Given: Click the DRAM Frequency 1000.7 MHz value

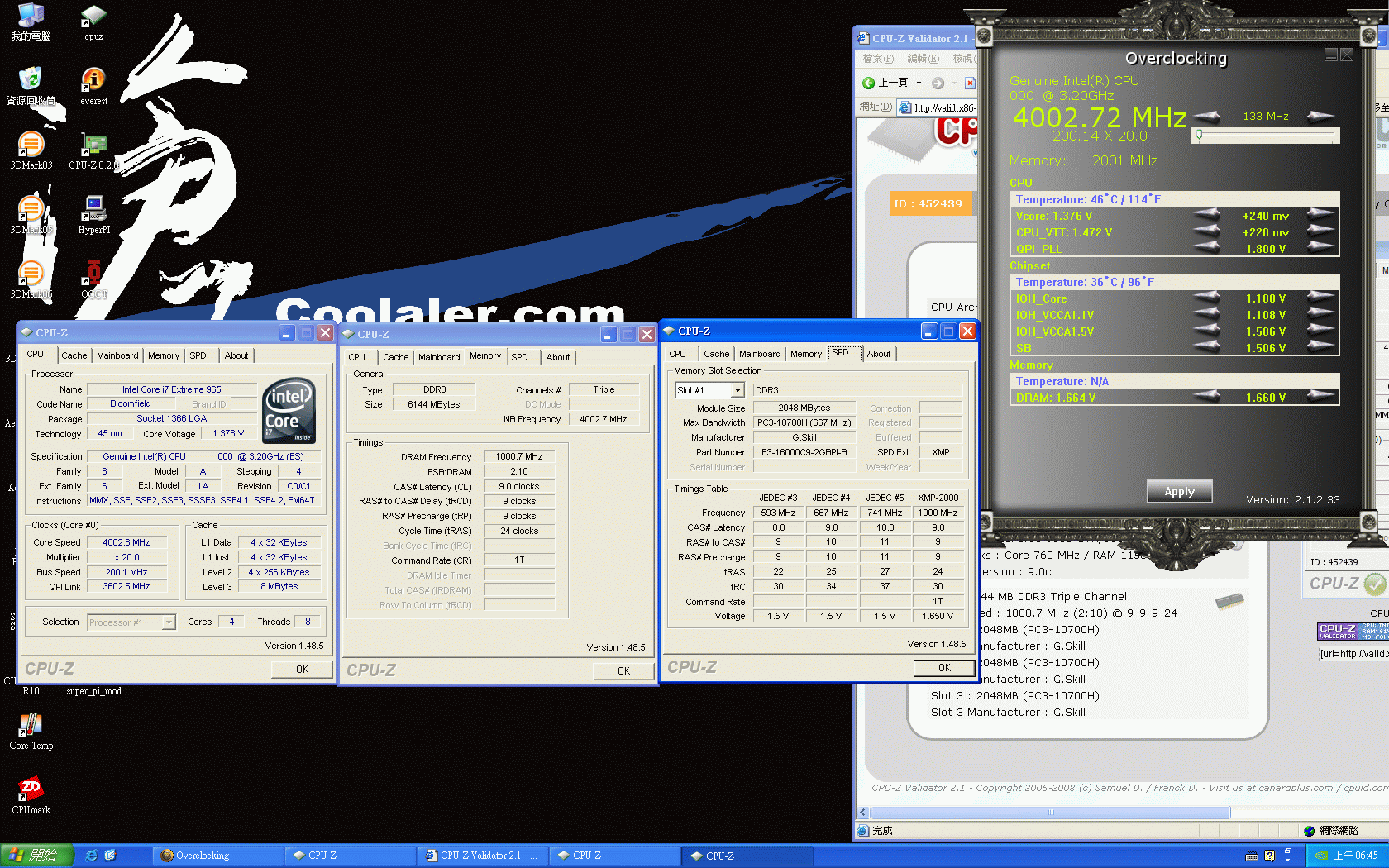Looking at the screenshot, I should [519, 456].
